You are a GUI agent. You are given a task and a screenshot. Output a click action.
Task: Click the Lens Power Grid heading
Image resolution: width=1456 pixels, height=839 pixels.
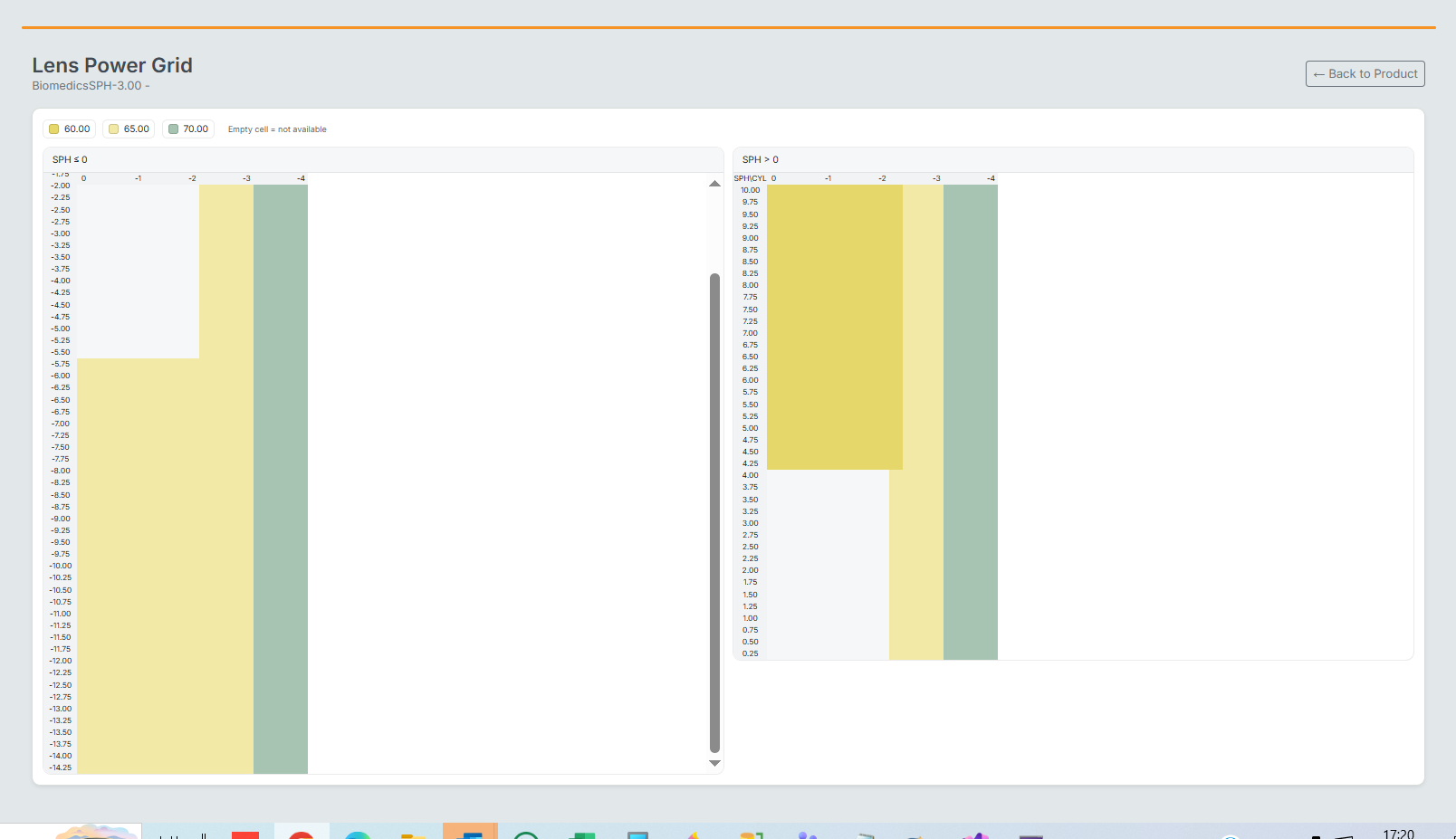click(x=112, y=65)
